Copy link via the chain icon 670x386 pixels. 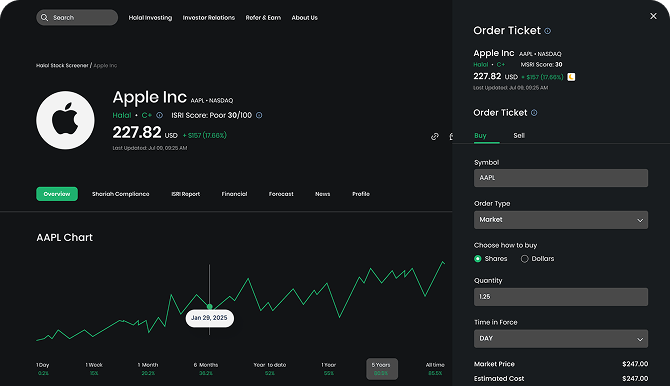tap(435, 136)
